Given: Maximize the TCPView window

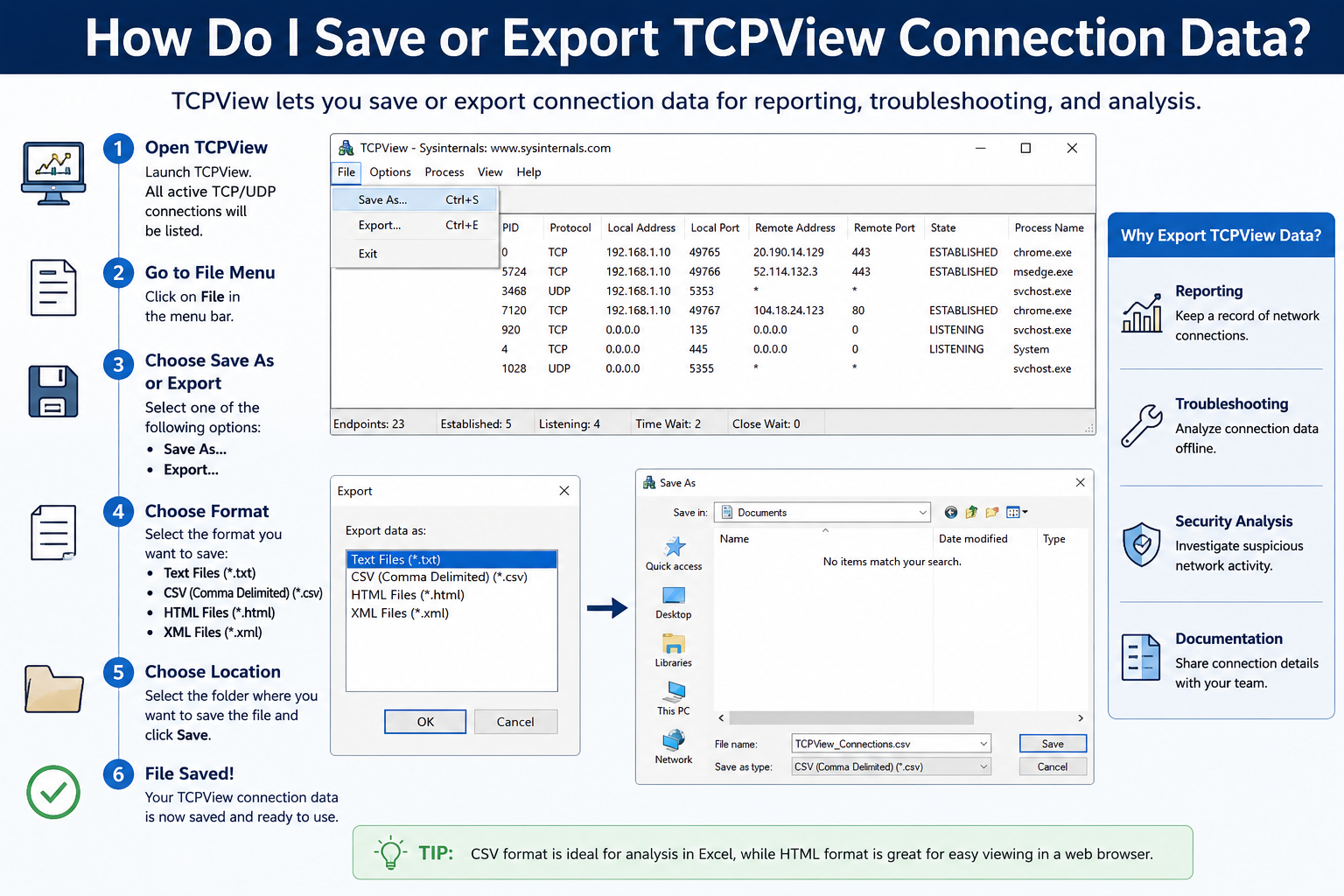Looking at the screenshot, I should pos(1025,148).
